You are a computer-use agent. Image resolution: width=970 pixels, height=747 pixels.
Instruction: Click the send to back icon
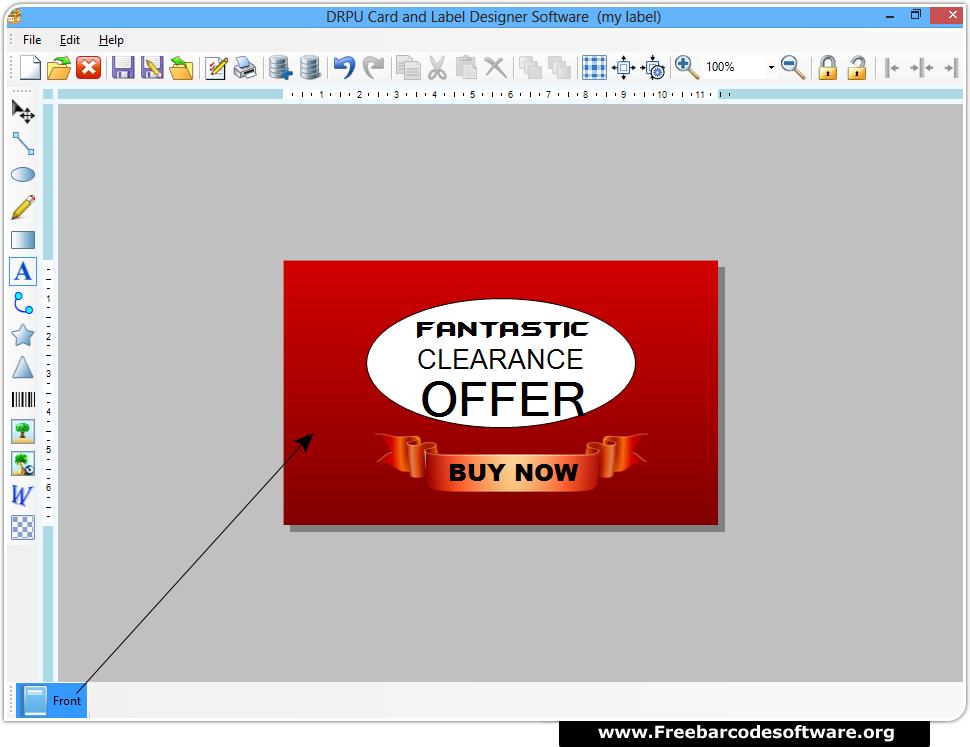point(560,67)
